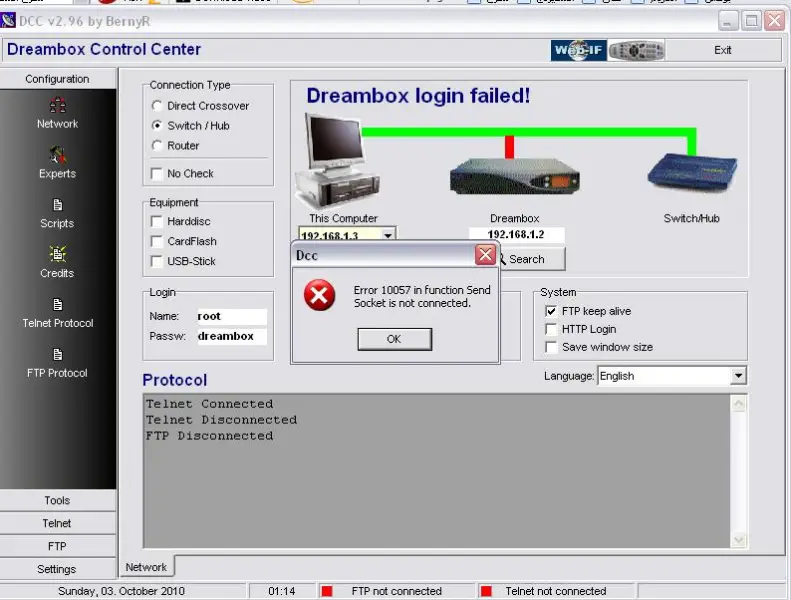
Task: Open the Experts section icon
Action: click(x=57, y=156)
